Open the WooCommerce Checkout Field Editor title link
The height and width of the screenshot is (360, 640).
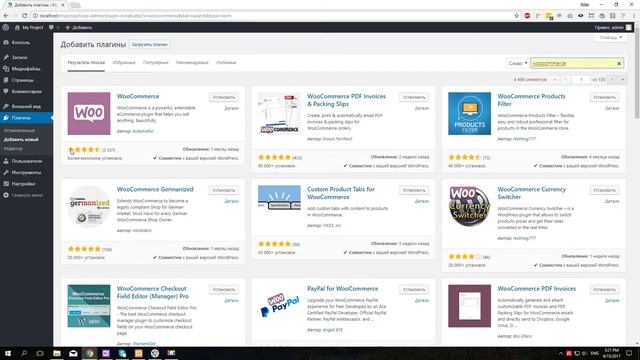[153, 292]
